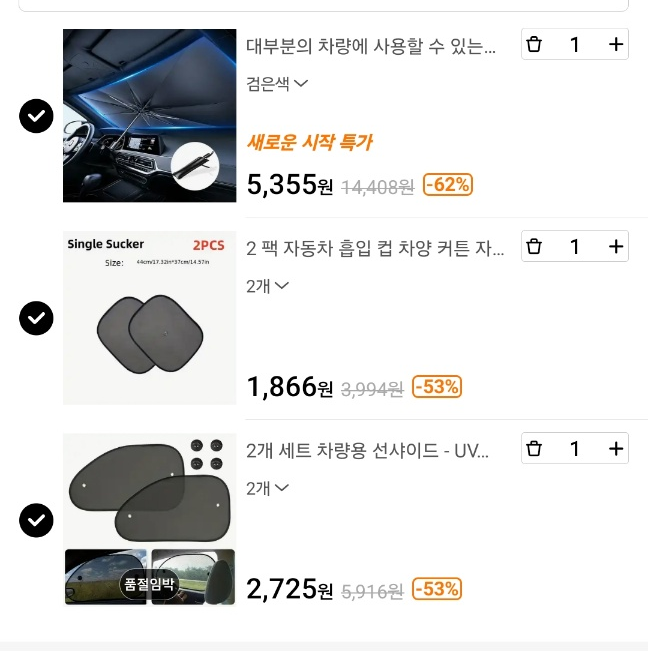Add one more Single Sucker curtain pack
648x651 pixels.
tap(616, 246)
